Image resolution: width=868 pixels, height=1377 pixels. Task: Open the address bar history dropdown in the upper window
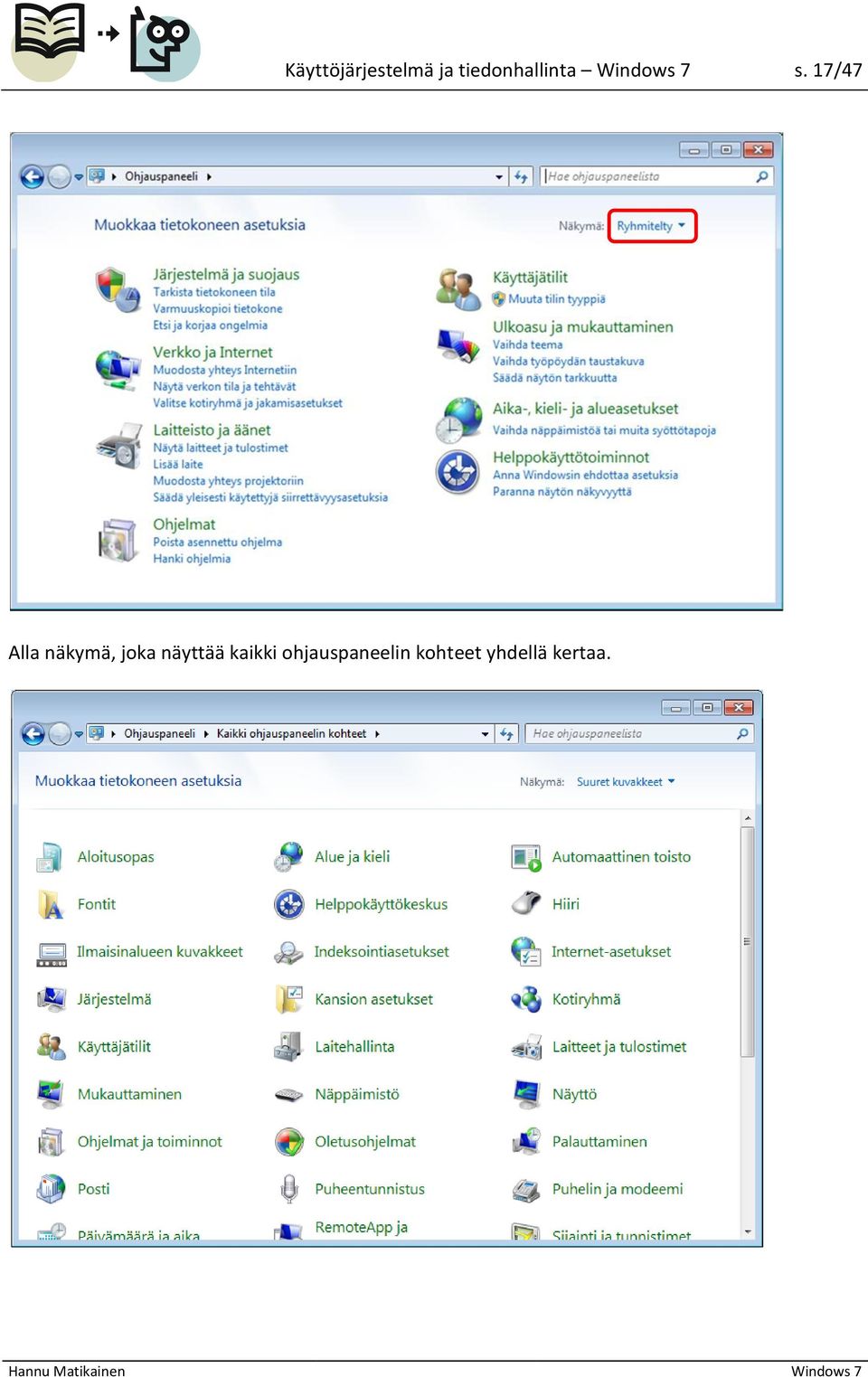click(499, 176)
